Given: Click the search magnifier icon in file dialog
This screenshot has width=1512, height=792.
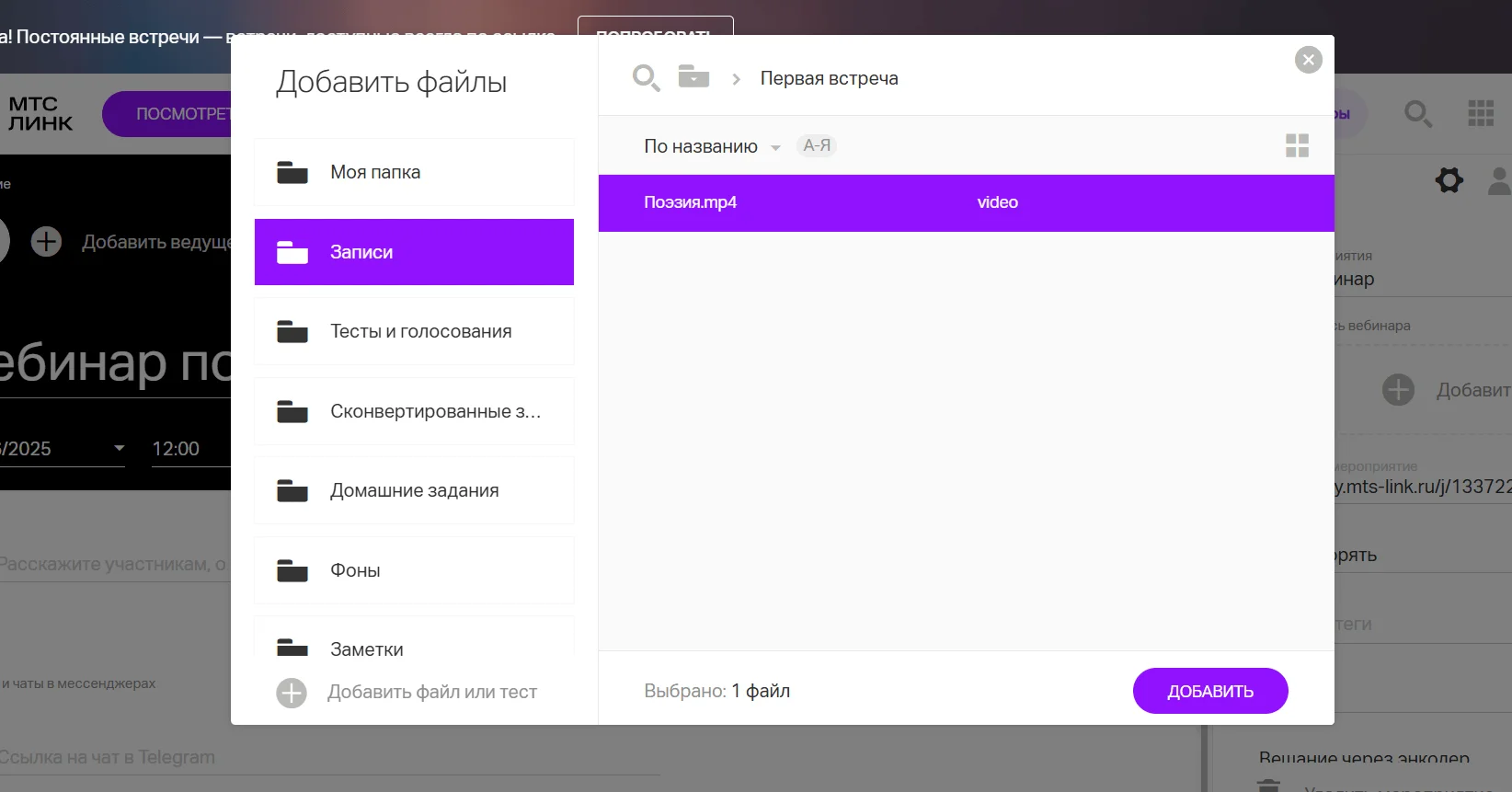Looking at the screenshot, I should [x=647, y=78].
